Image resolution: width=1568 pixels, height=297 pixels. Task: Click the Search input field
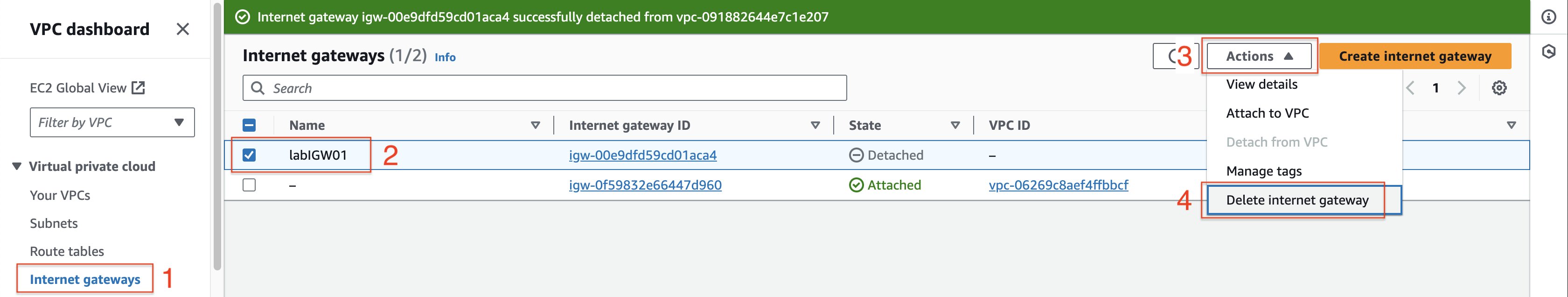point(544,88)
